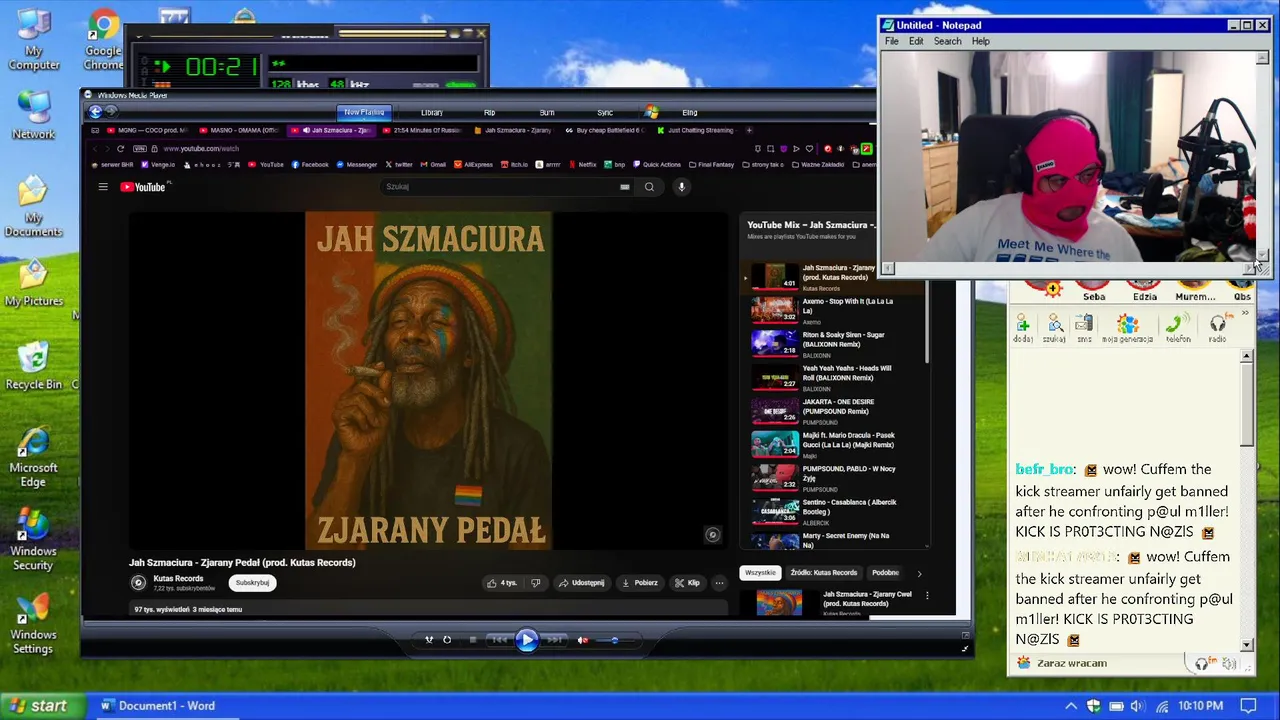
Task: Dislike the video with thumbs down
Action: tap(536, 583)
